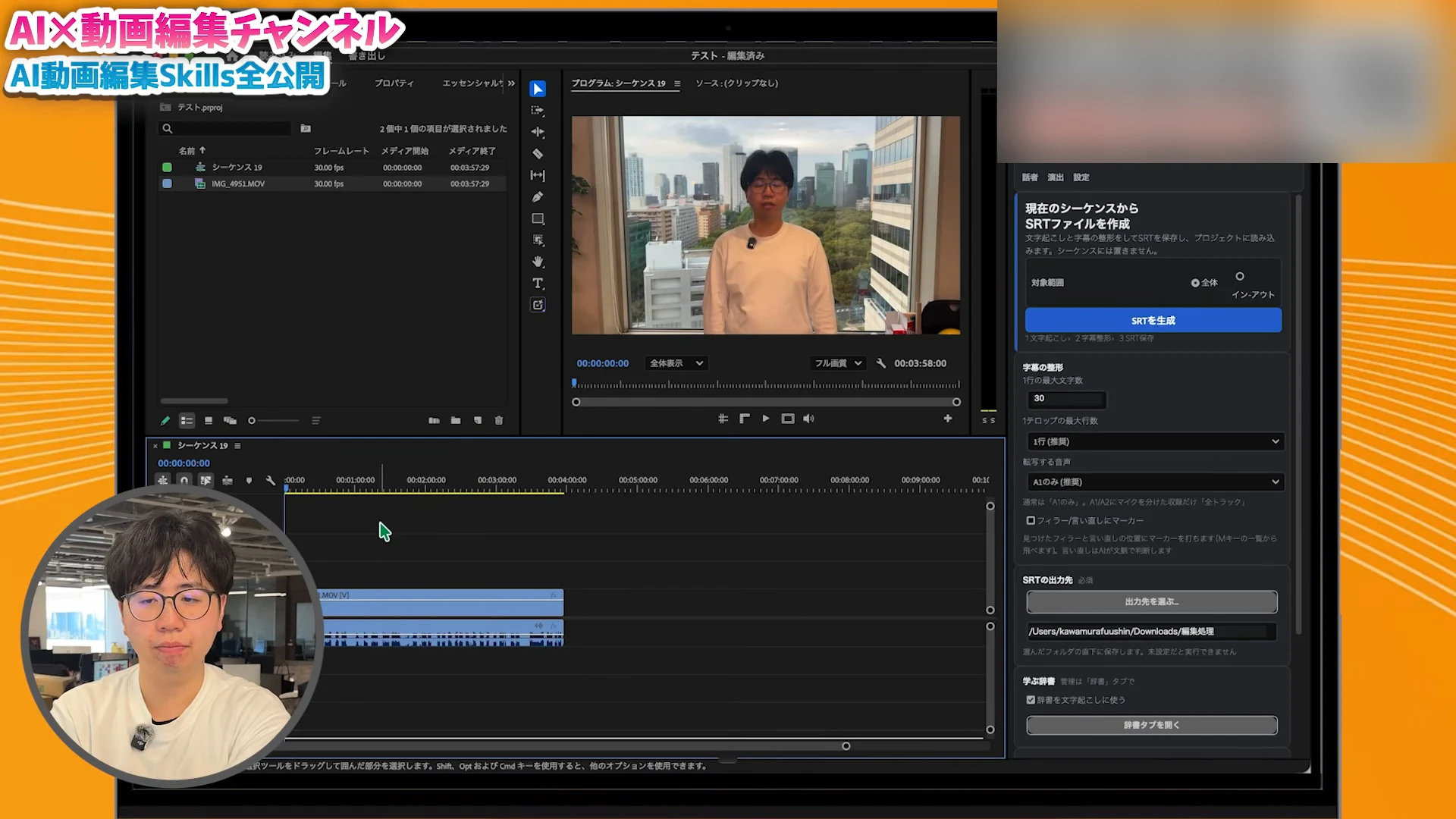Click the trash icon in Project panel
The height and width of the screenshot is (819, 1456).
point(499,420)
